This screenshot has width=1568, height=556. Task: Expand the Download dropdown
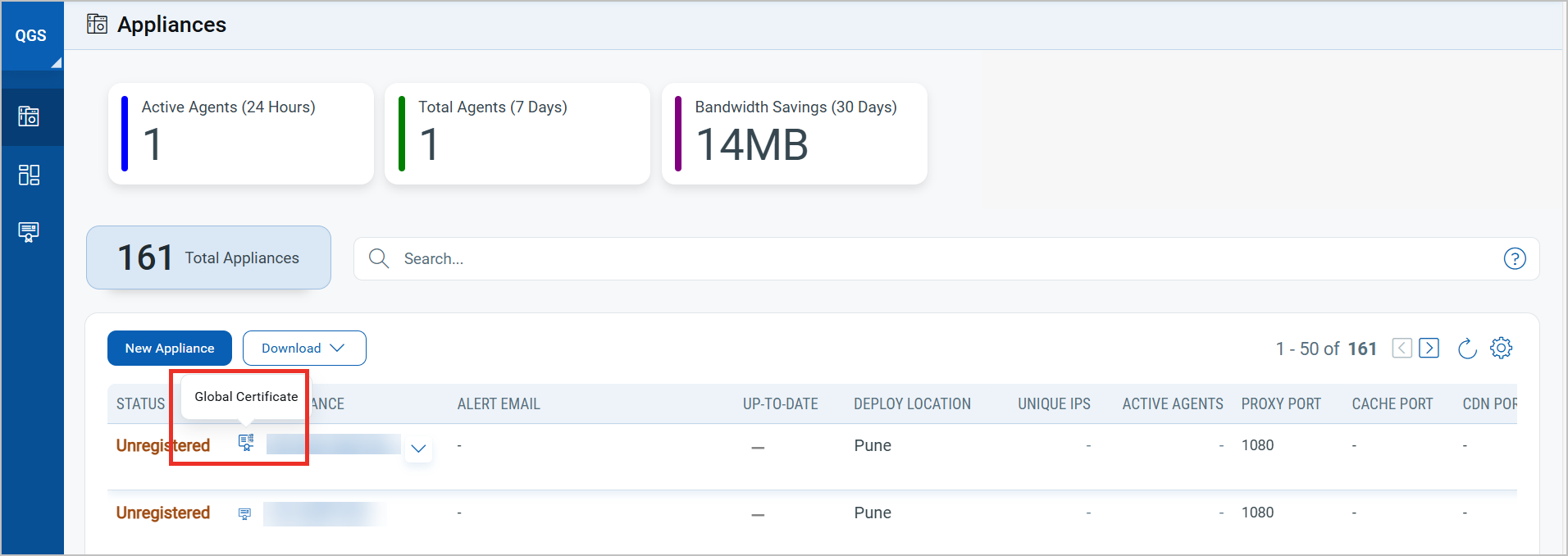(303, 349)
